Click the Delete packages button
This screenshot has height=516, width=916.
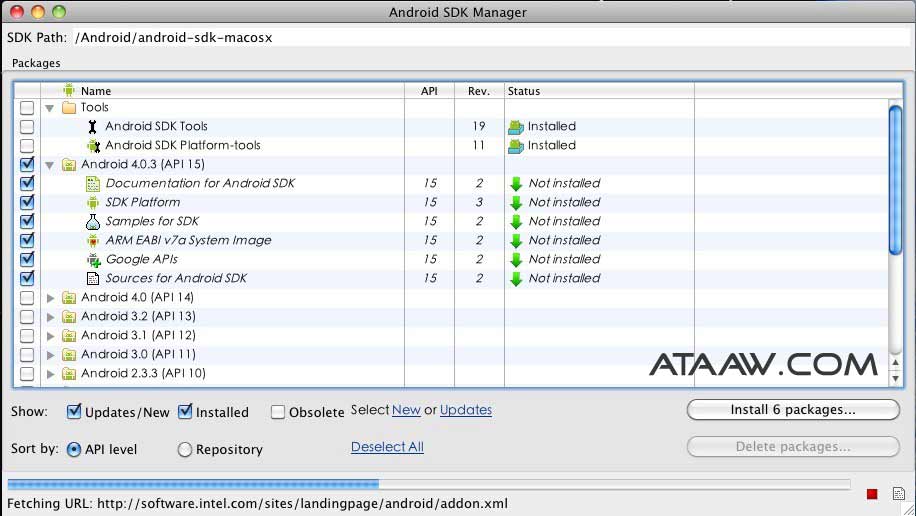click(x=793, y=446)
